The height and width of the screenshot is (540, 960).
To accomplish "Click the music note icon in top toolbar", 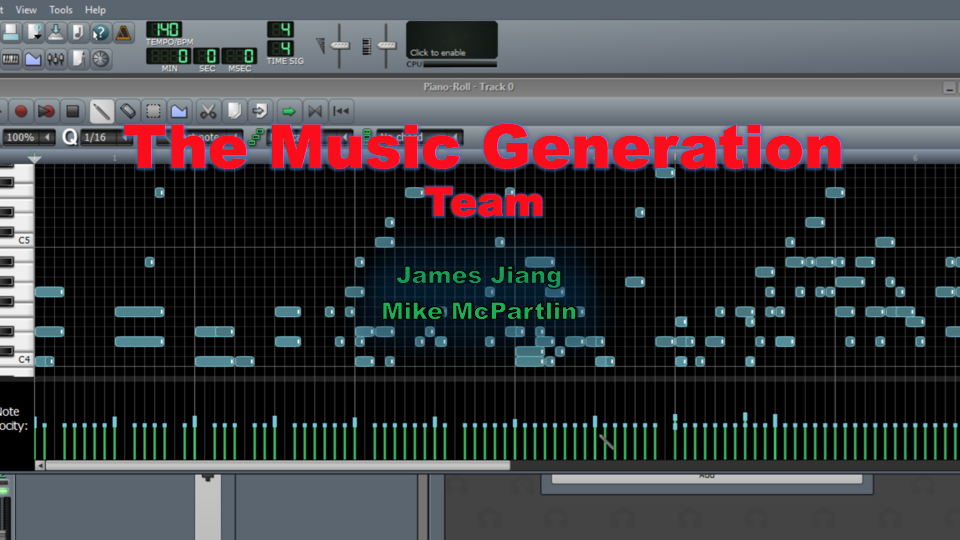I will pos(78,32).
